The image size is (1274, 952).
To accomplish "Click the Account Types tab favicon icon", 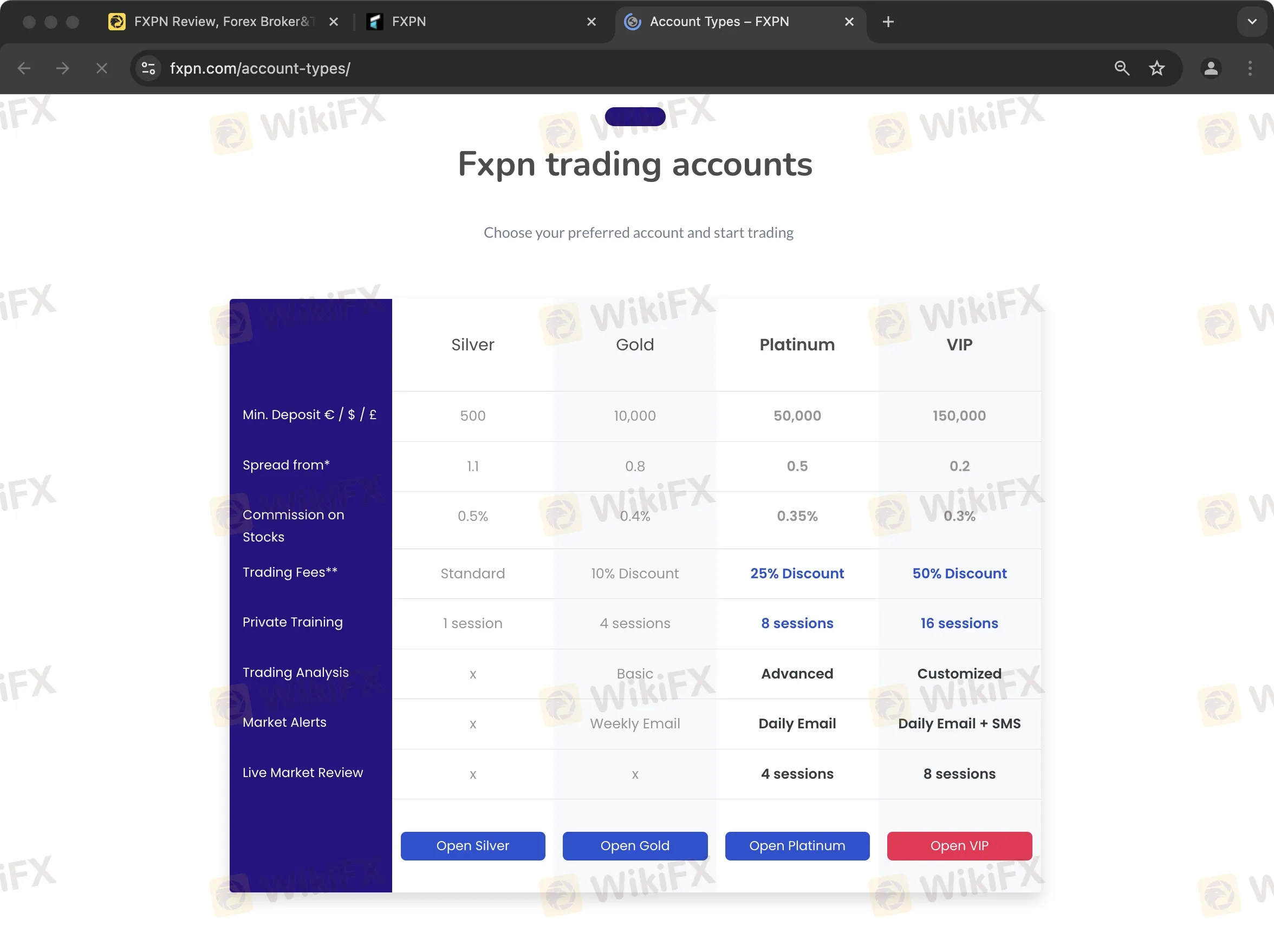I will [x=632, y=21].
